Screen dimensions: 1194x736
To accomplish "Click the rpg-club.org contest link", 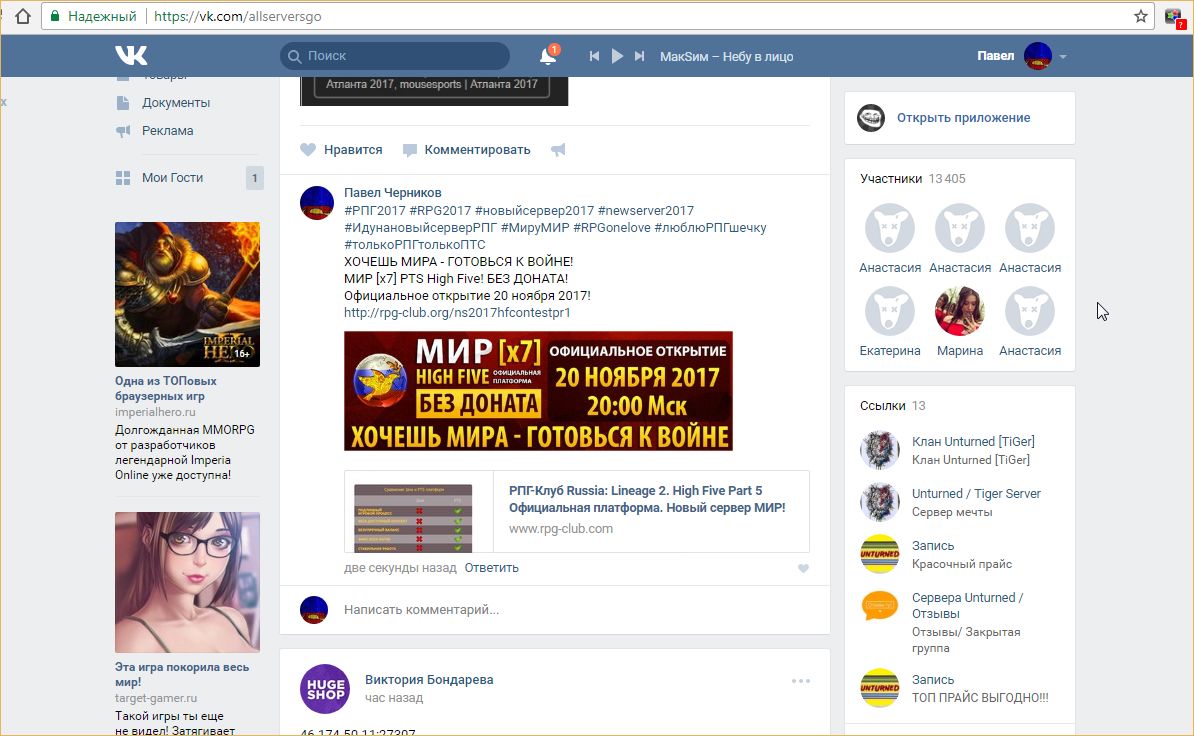I will point(457,313).
